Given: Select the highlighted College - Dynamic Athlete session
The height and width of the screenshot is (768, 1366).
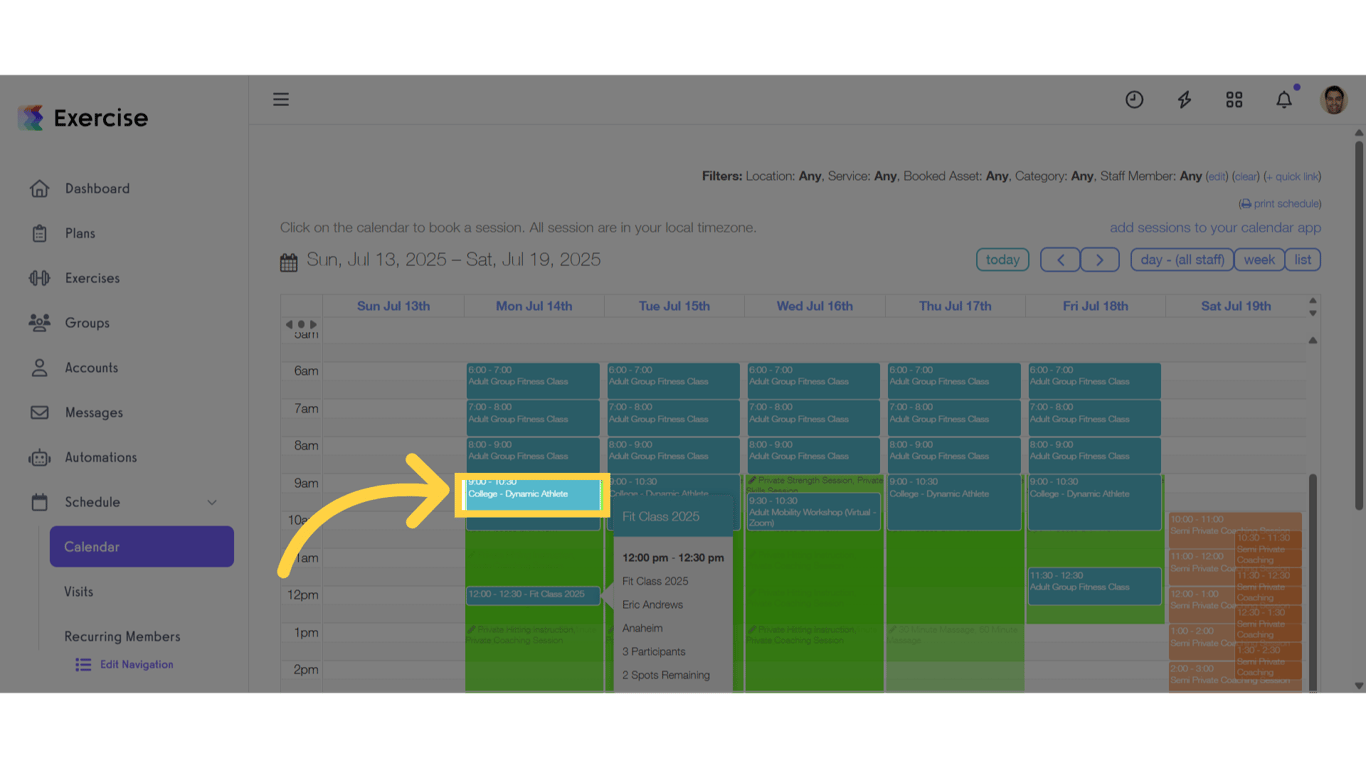Looking at the screenshot, I should pyautogui.click(x=533, y=494).
